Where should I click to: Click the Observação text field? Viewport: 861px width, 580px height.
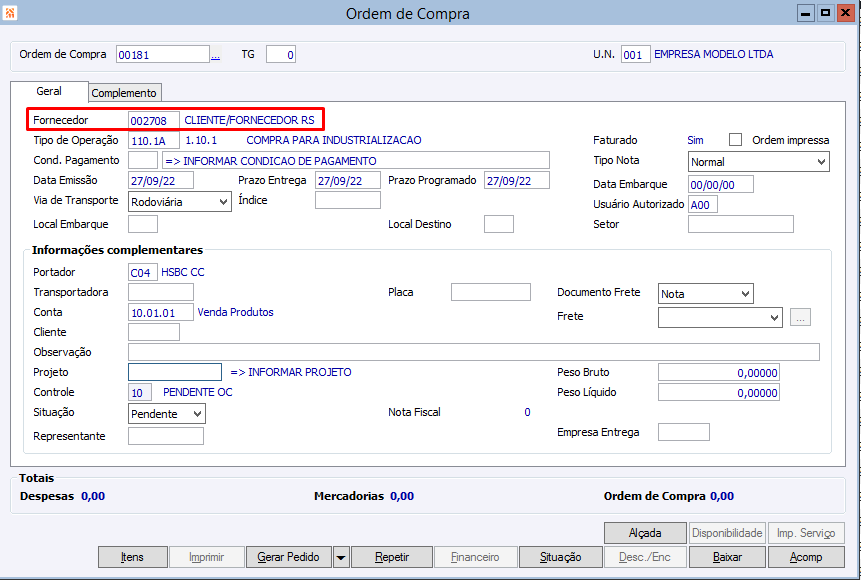click(x=474, y=352)
